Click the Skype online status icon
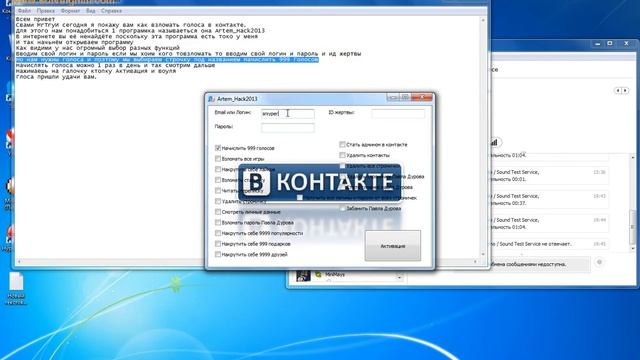Image resolution: width=640 pixels, height=360 pixels. [x=318, y=275]
